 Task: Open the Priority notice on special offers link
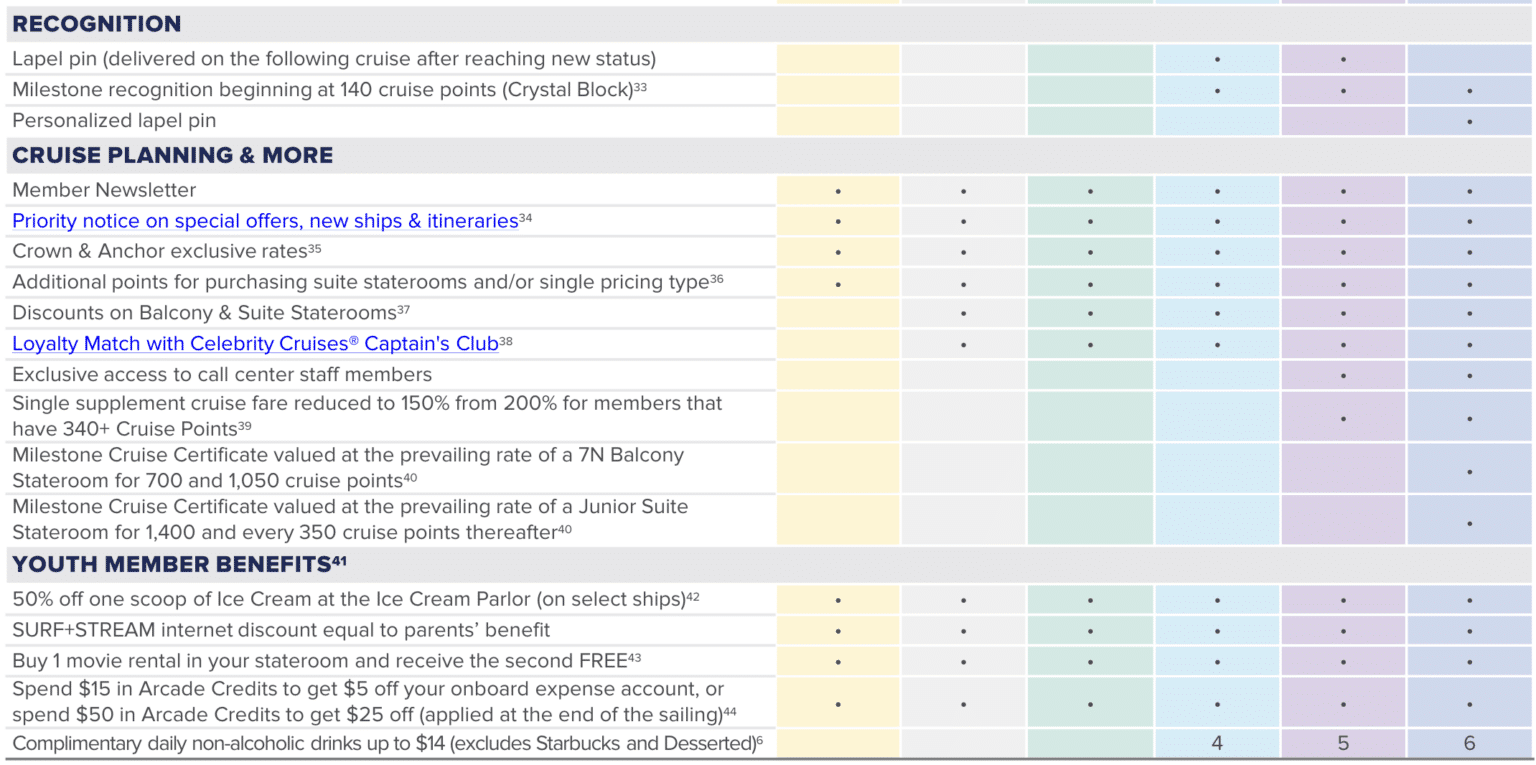(x=265, y=221)
